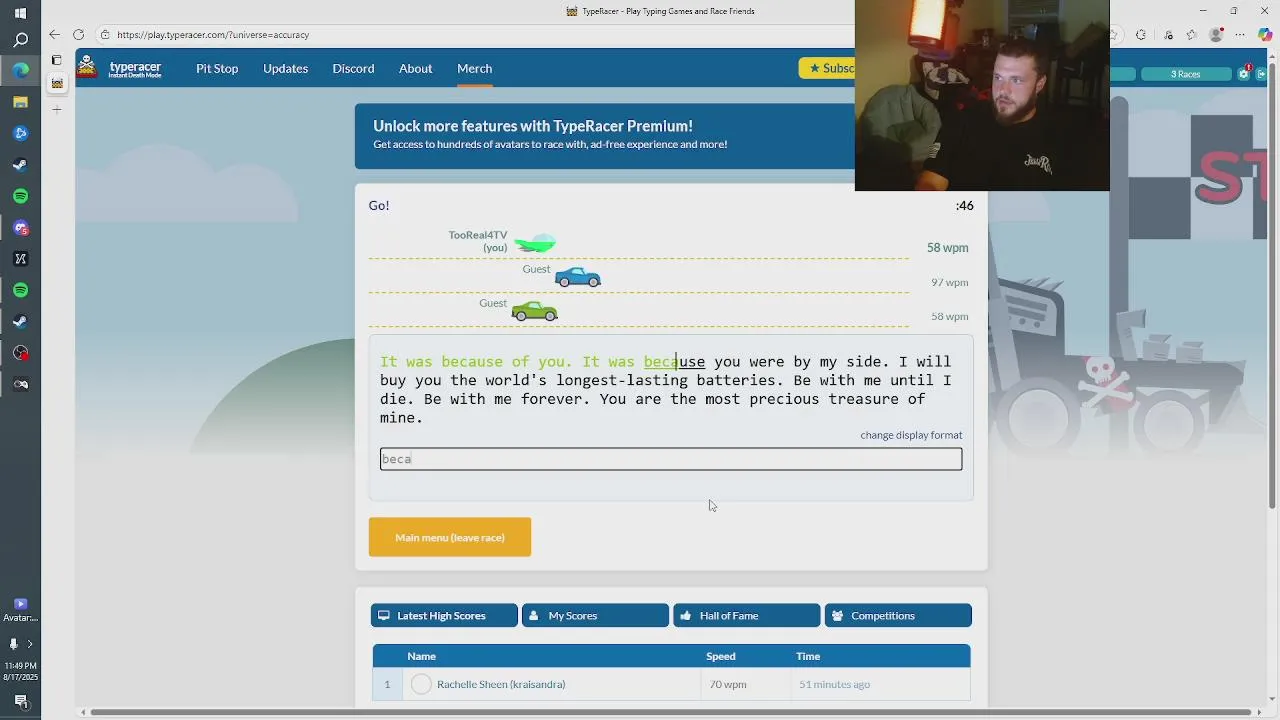
Task: Open About in the navigation bar
Action: click(415, 68)
